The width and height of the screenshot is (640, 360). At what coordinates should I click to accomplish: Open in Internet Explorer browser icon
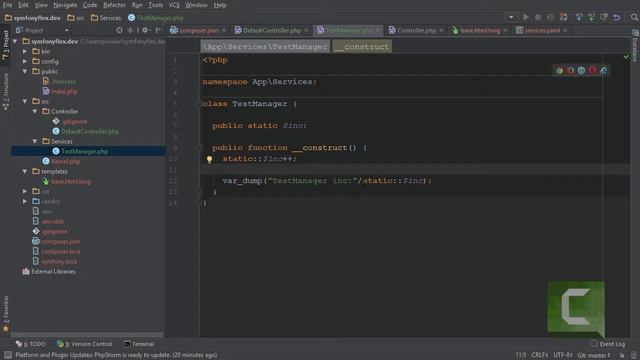(604, 71)
